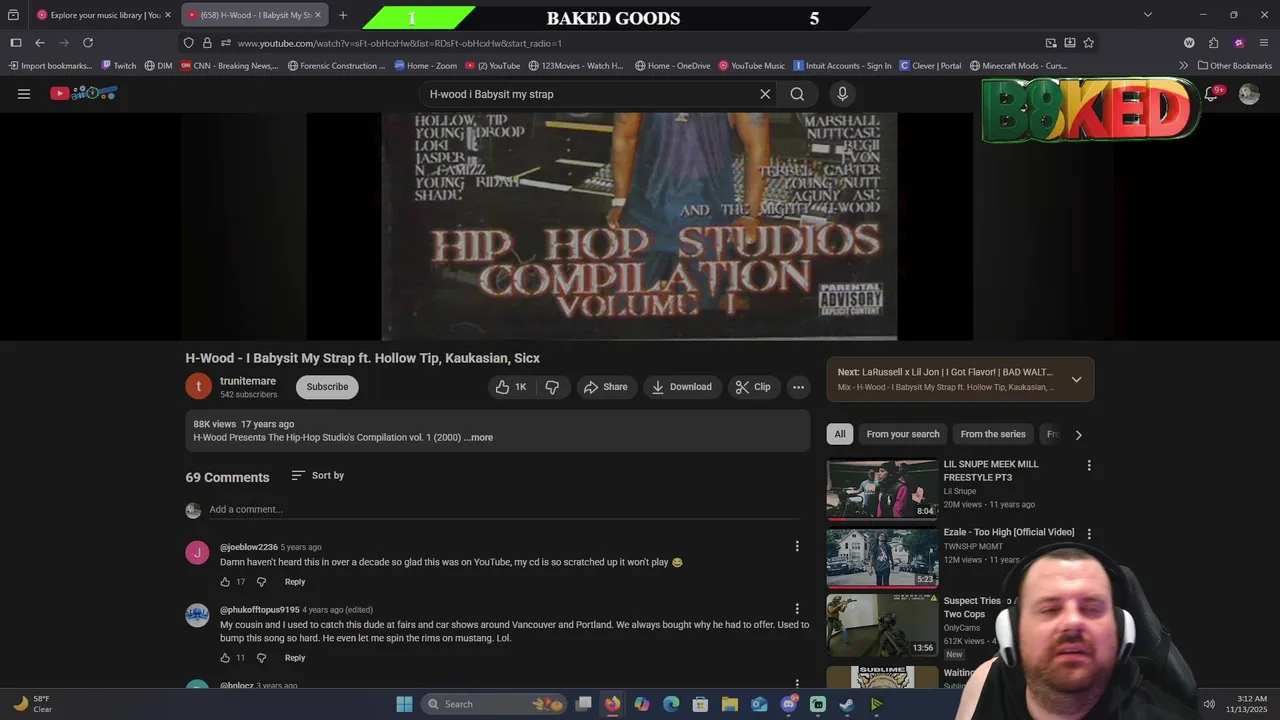
Task: Open Microsoft Edge from the taskbar
Action: tap(671, 704)
